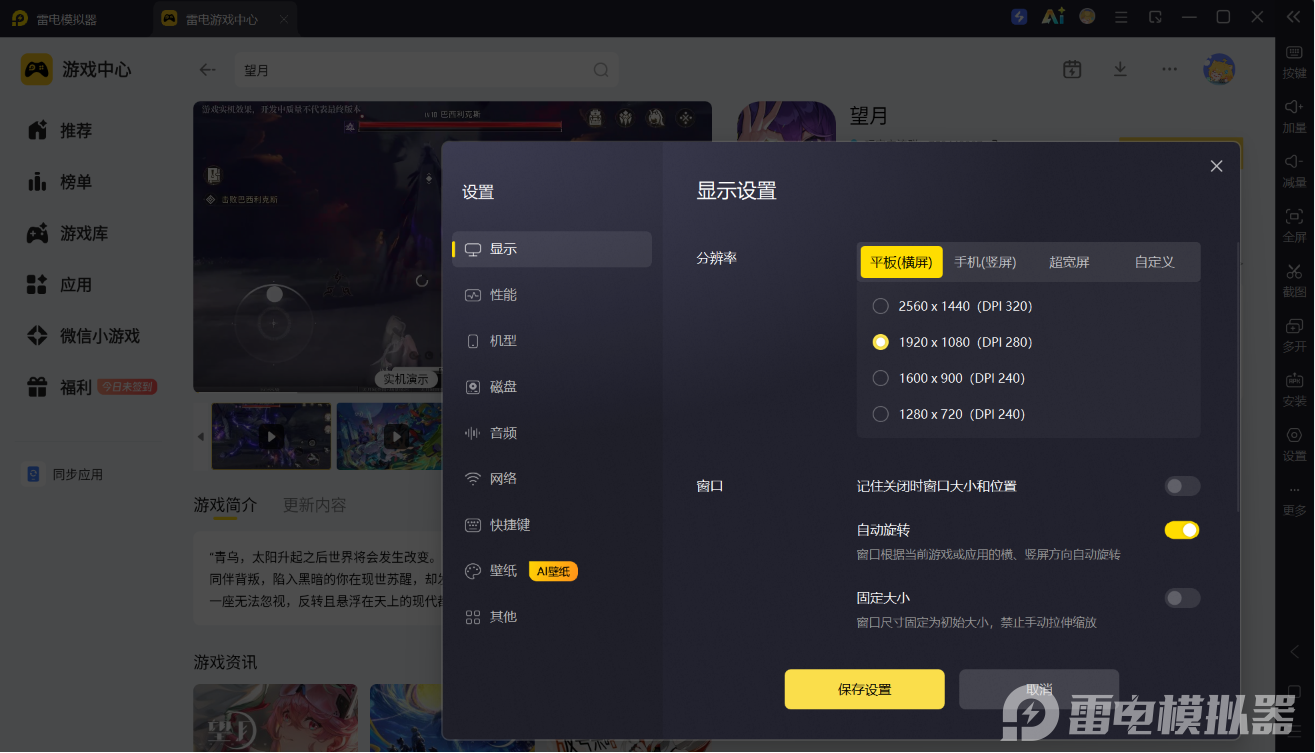Switch to 平板(横屏) resolution tab
Viewport: 1315px width, 753px height.
[901, 262]
